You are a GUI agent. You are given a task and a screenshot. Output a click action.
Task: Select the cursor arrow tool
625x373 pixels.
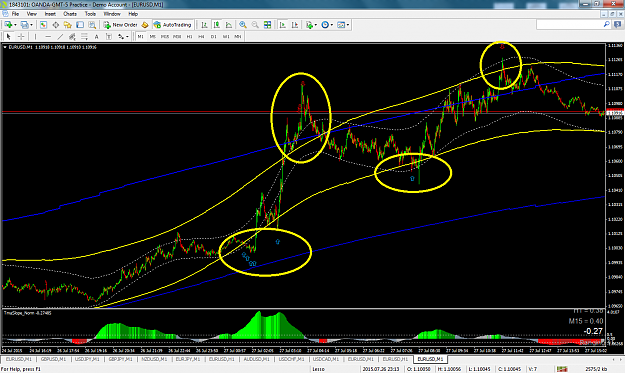(x=8, y=37)
